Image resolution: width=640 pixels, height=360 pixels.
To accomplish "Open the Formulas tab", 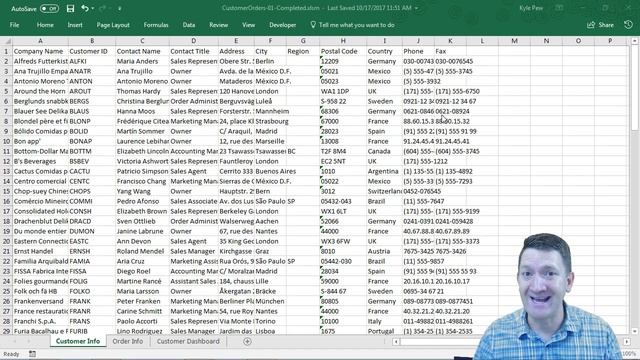I will (x=156, y=25).
